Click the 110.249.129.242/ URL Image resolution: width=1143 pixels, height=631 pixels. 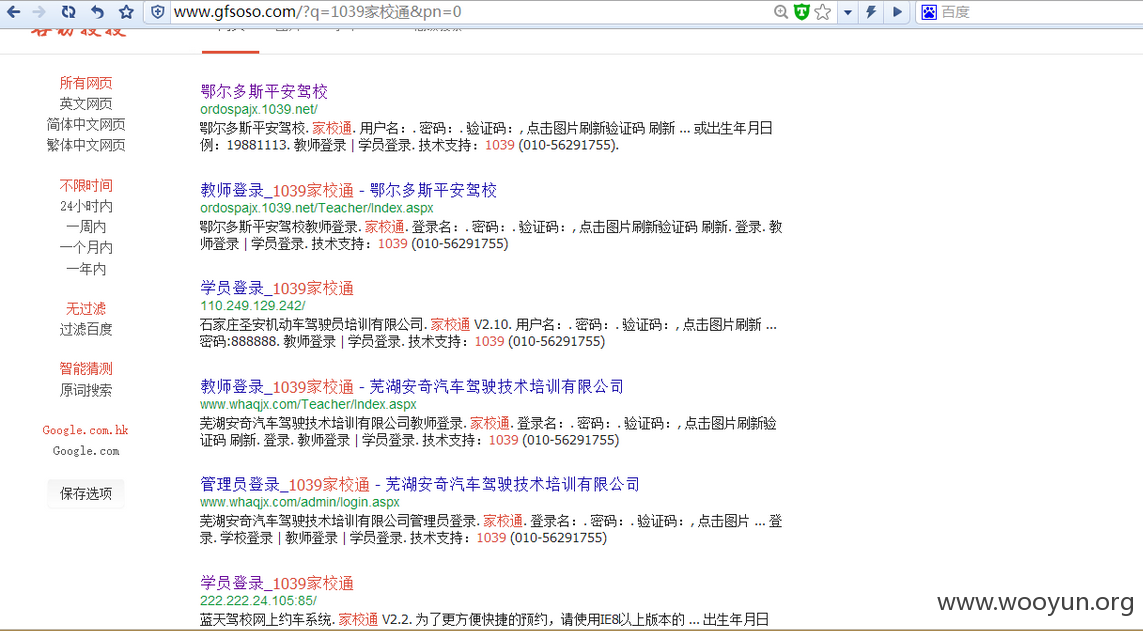click(253, 306)
